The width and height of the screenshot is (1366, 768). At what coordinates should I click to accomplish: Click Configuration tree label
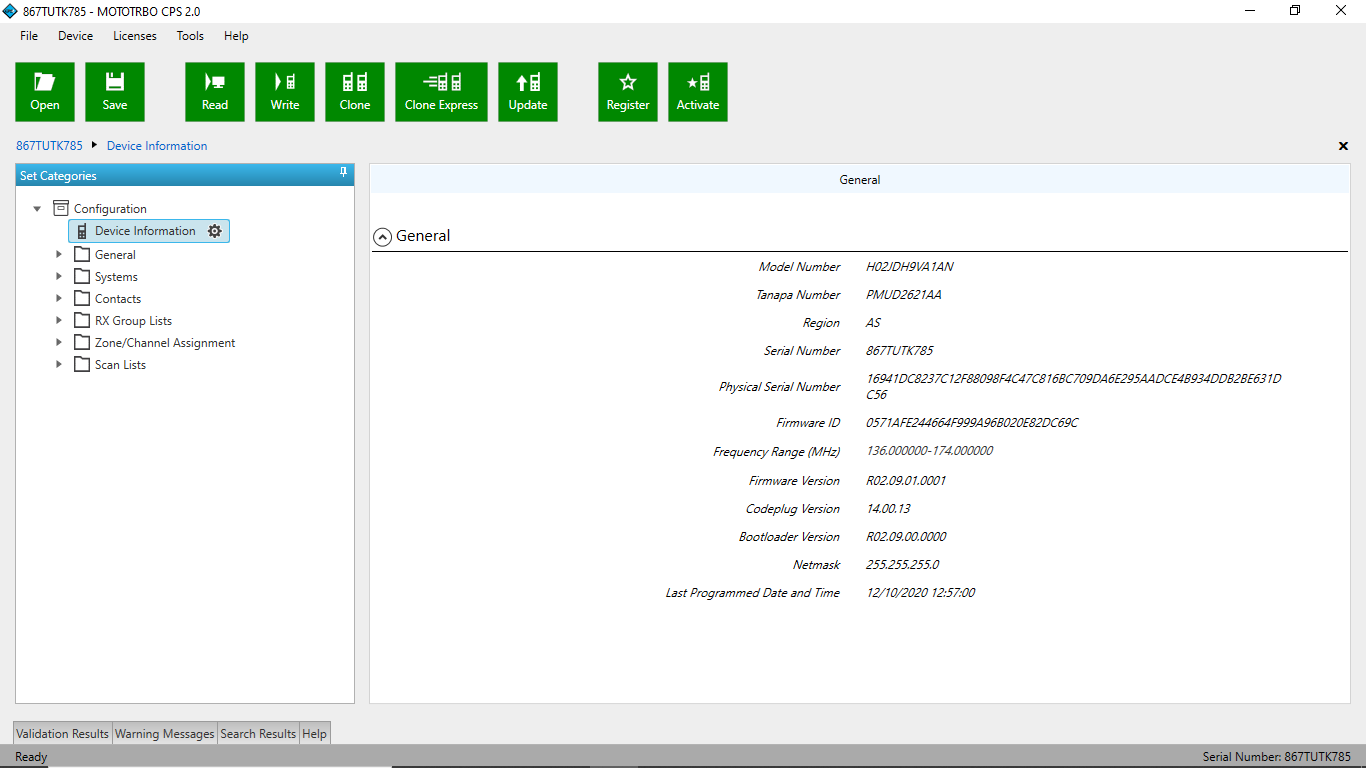point(110,209)
